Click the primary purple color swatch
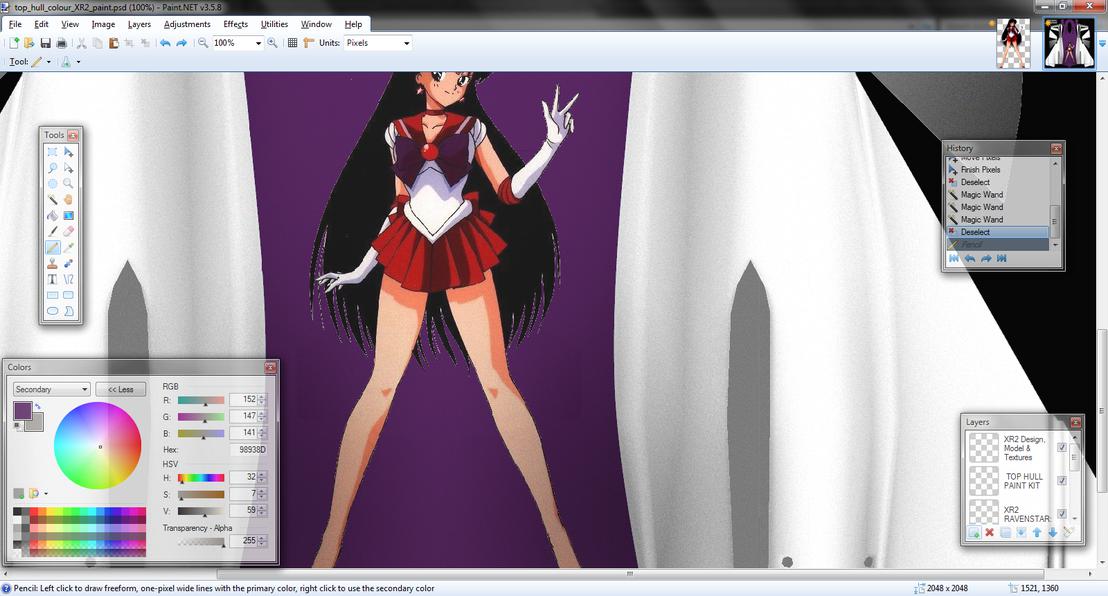 (23, 411)
